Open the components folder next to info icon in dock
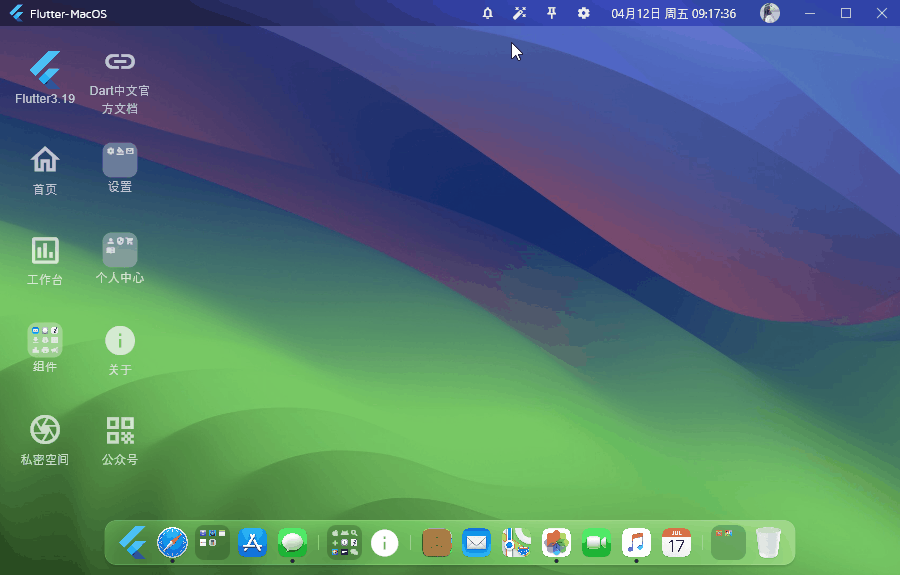 click(x=344, y=542)
